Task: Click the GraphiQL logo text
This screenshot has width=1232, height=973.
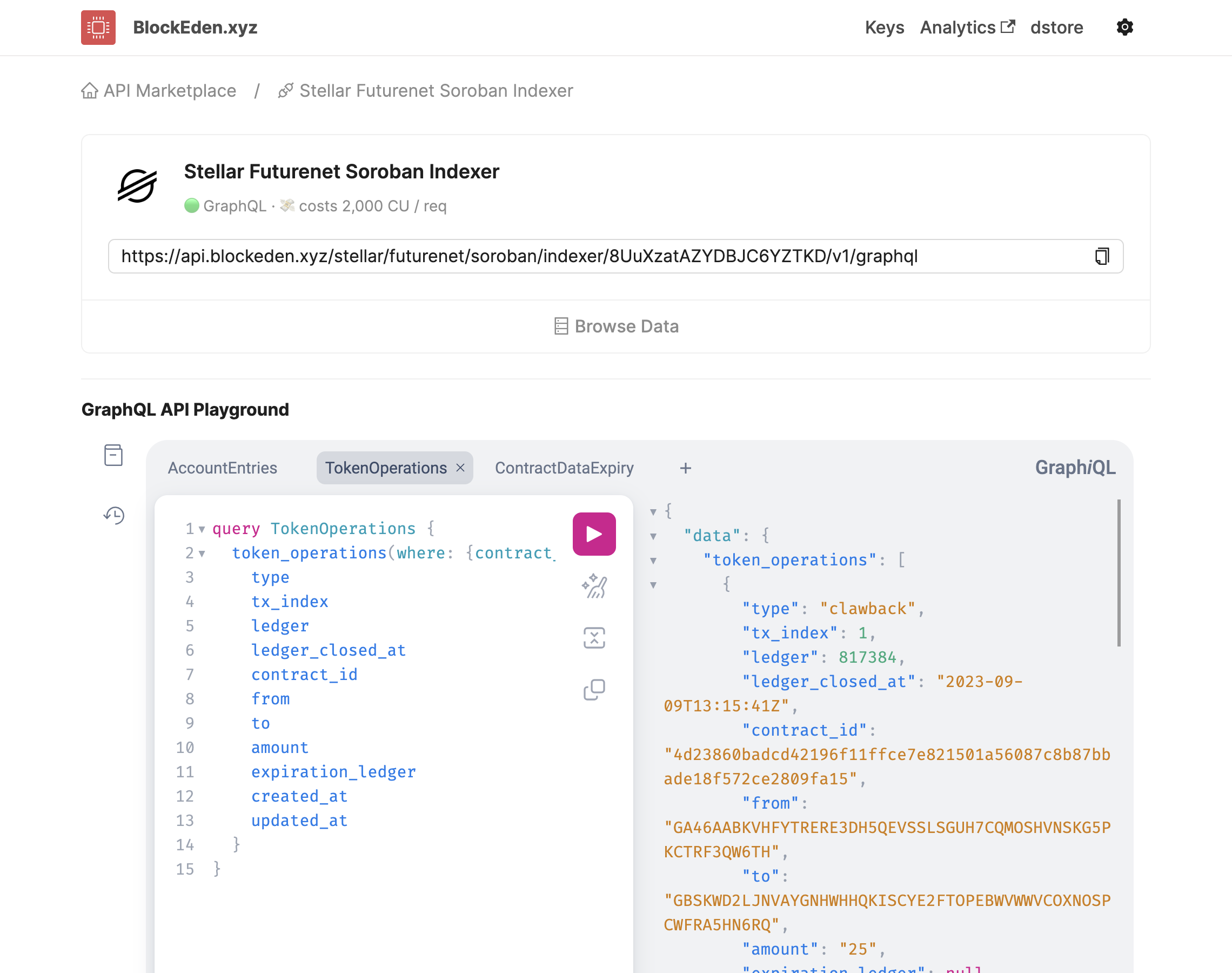Action: click(1075, 468)
